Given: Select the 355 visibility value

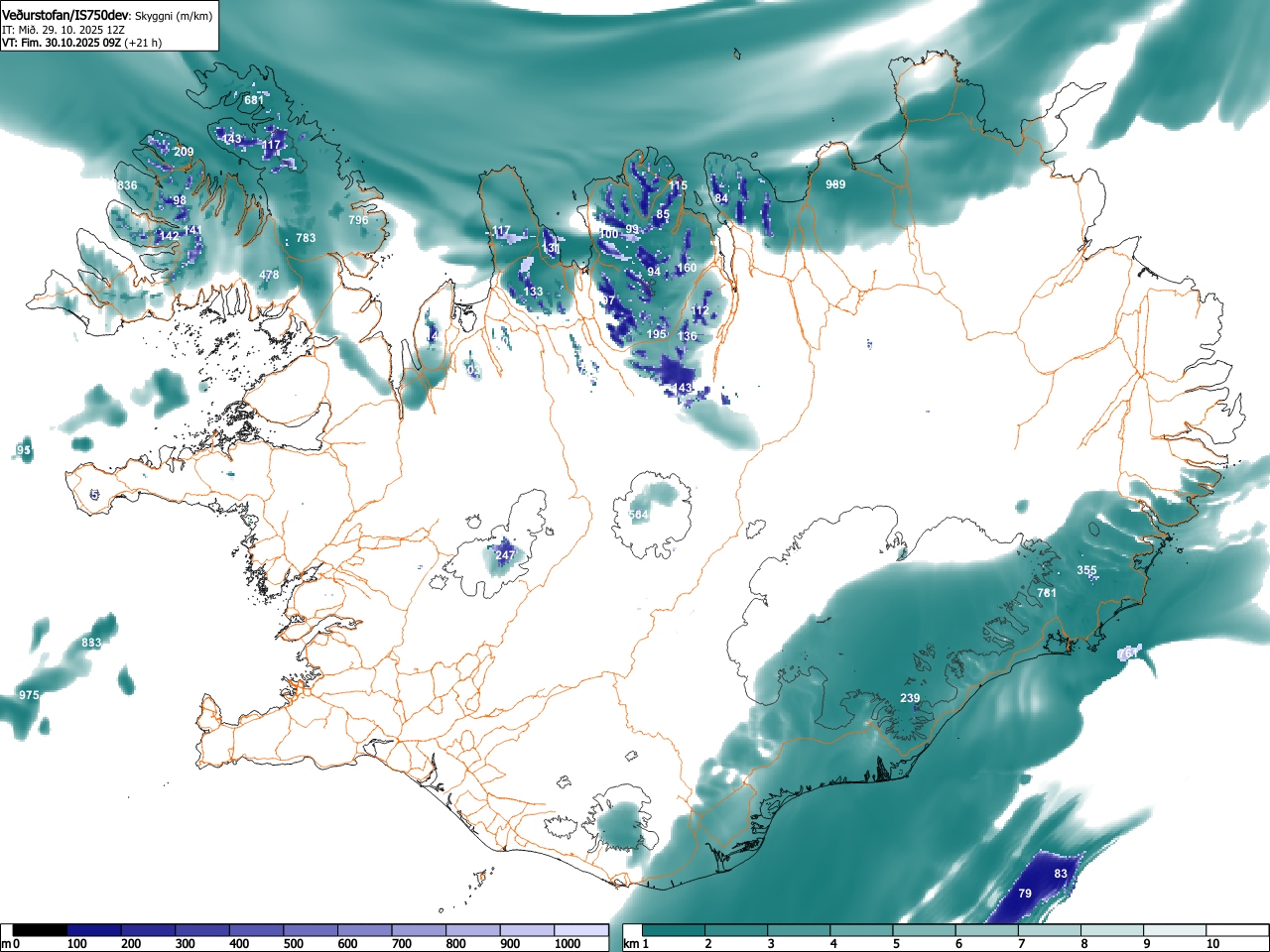Looking at the screenshot, I should coord(1087,570).
